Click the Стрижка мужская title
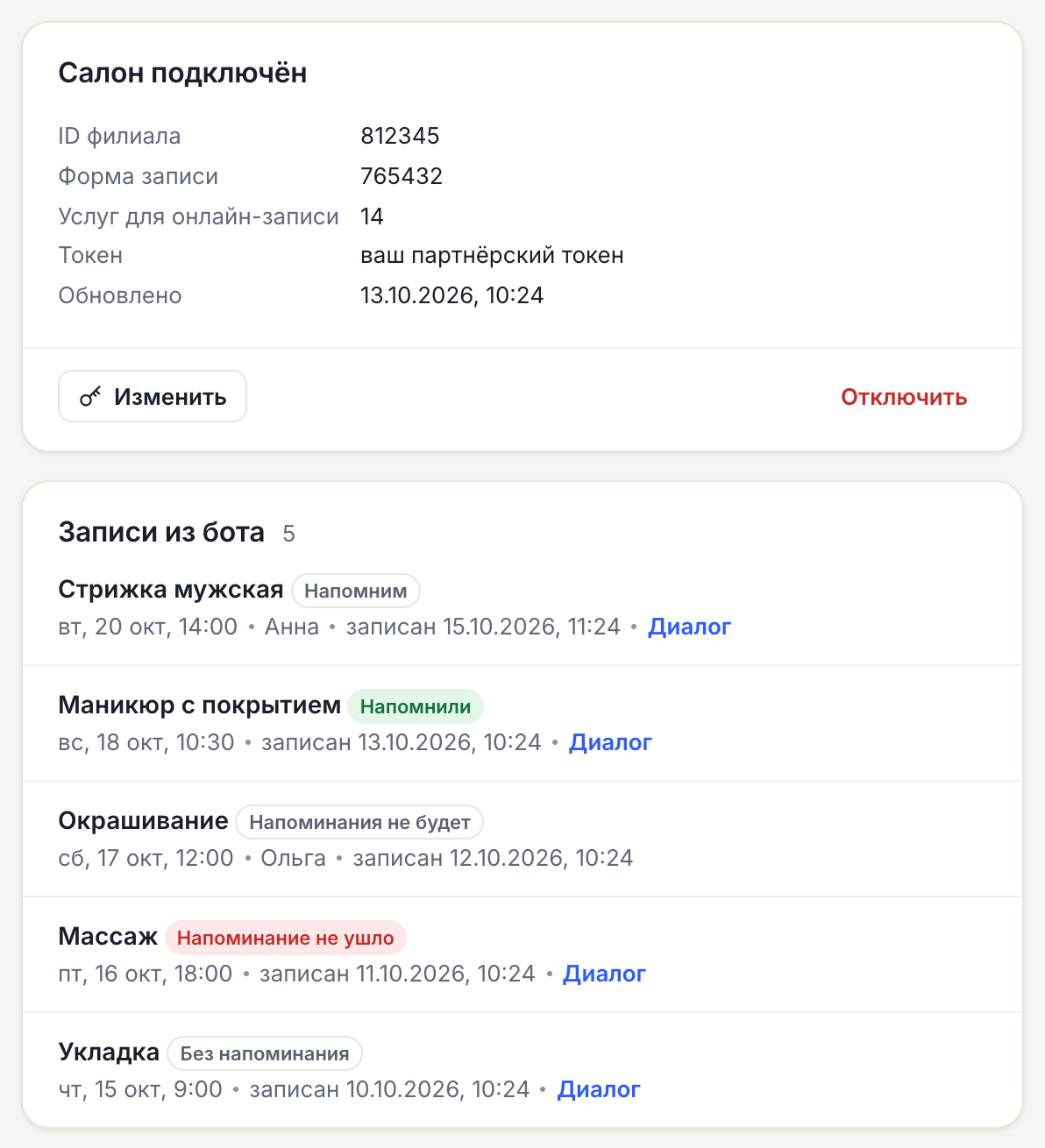The height and width of the screenshot is (1148, 1045). [x=171, y=590]
